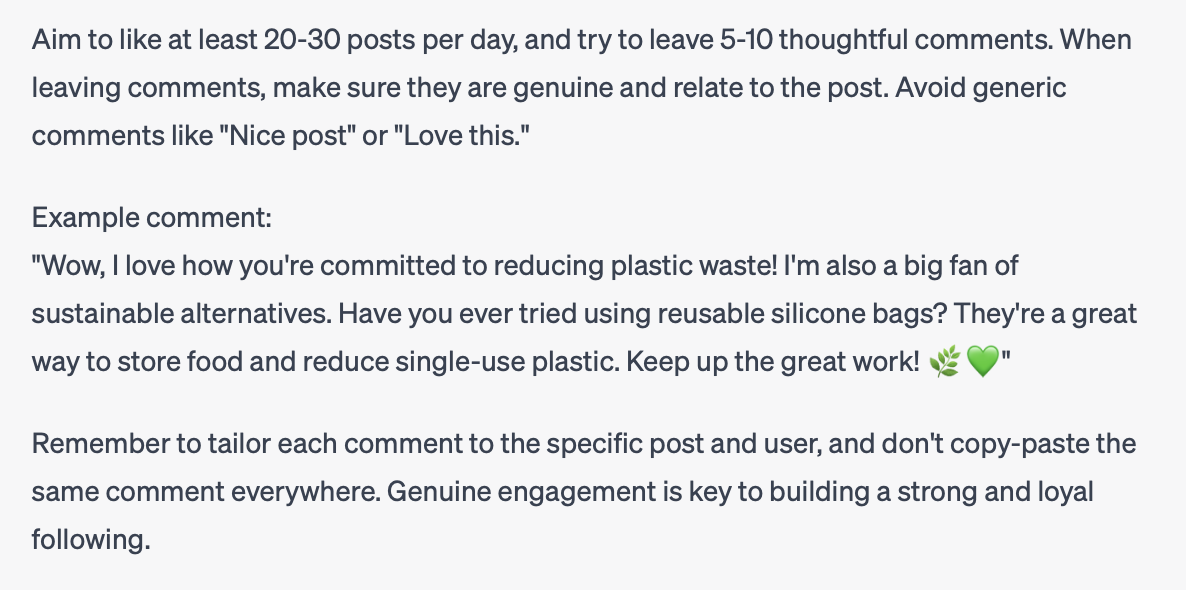Click the word "Aim" at paragraph start

[x=56, y=39]
